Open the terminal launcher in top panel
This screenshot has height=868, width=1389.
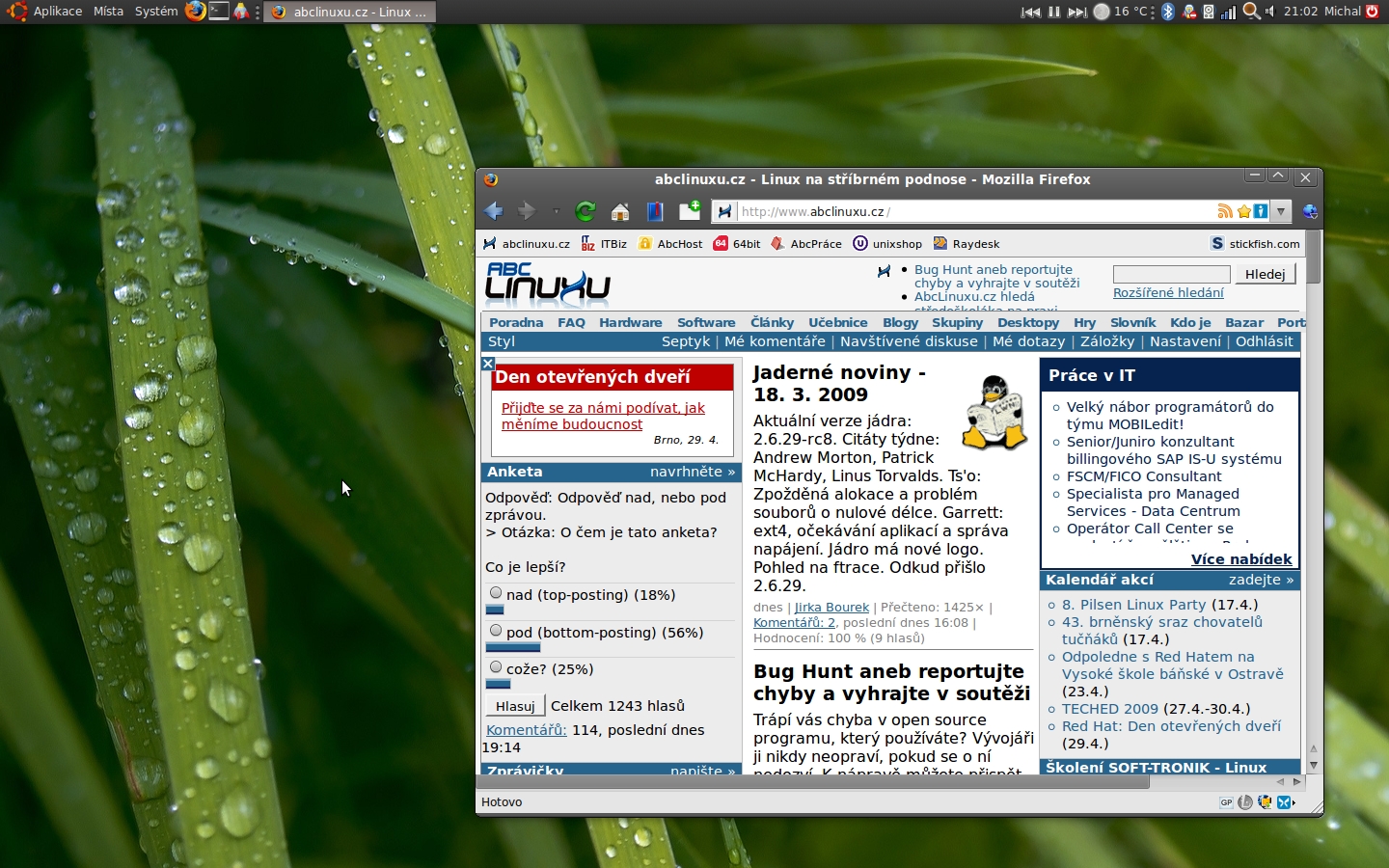[x=219, y=12]
